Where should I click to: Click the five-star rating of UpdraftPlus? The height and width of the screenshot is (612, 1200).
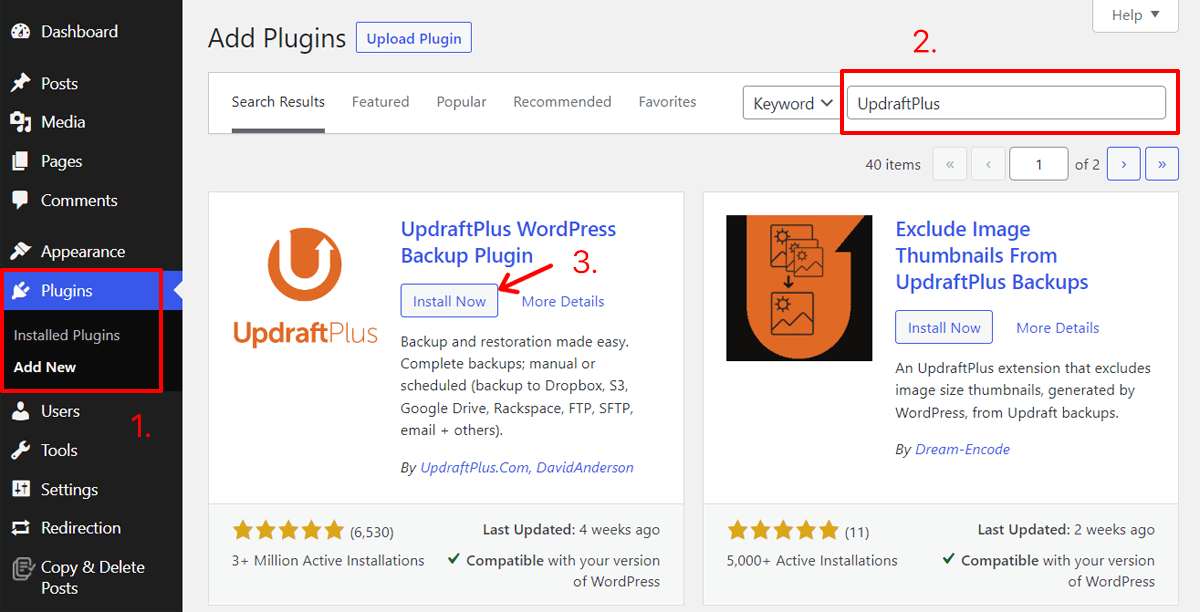288,530
